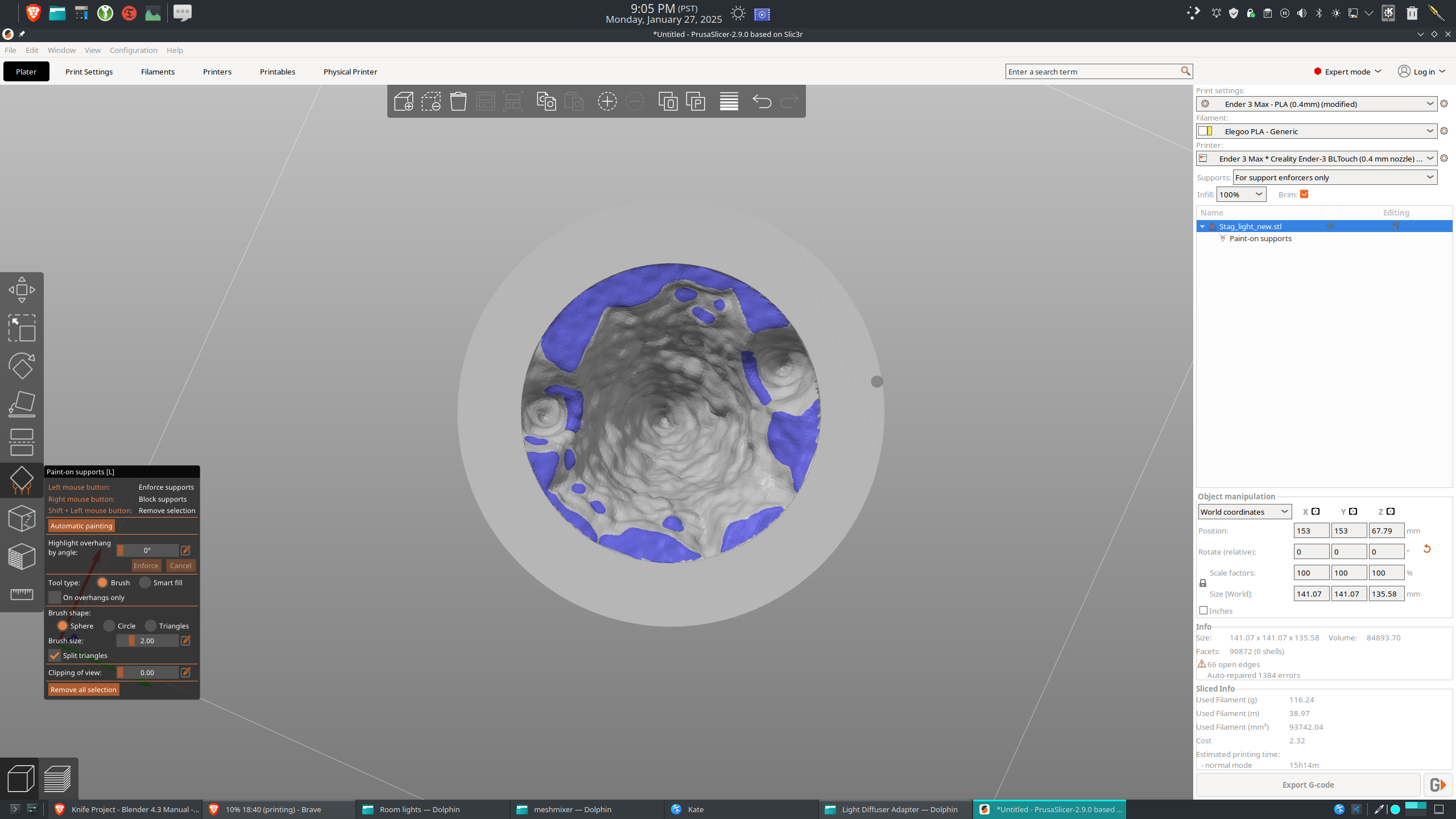Toggle visibility of Stag_light_new.stl
This screenshot has height=819, width=1456.
click(1331, 226)
